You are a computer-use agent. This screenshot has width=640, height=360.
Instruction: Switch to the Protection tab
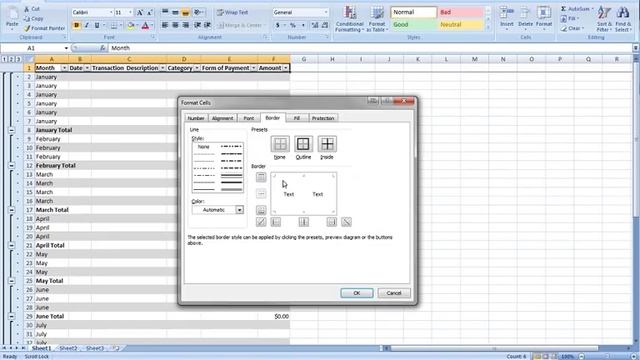tap(323, 118)
